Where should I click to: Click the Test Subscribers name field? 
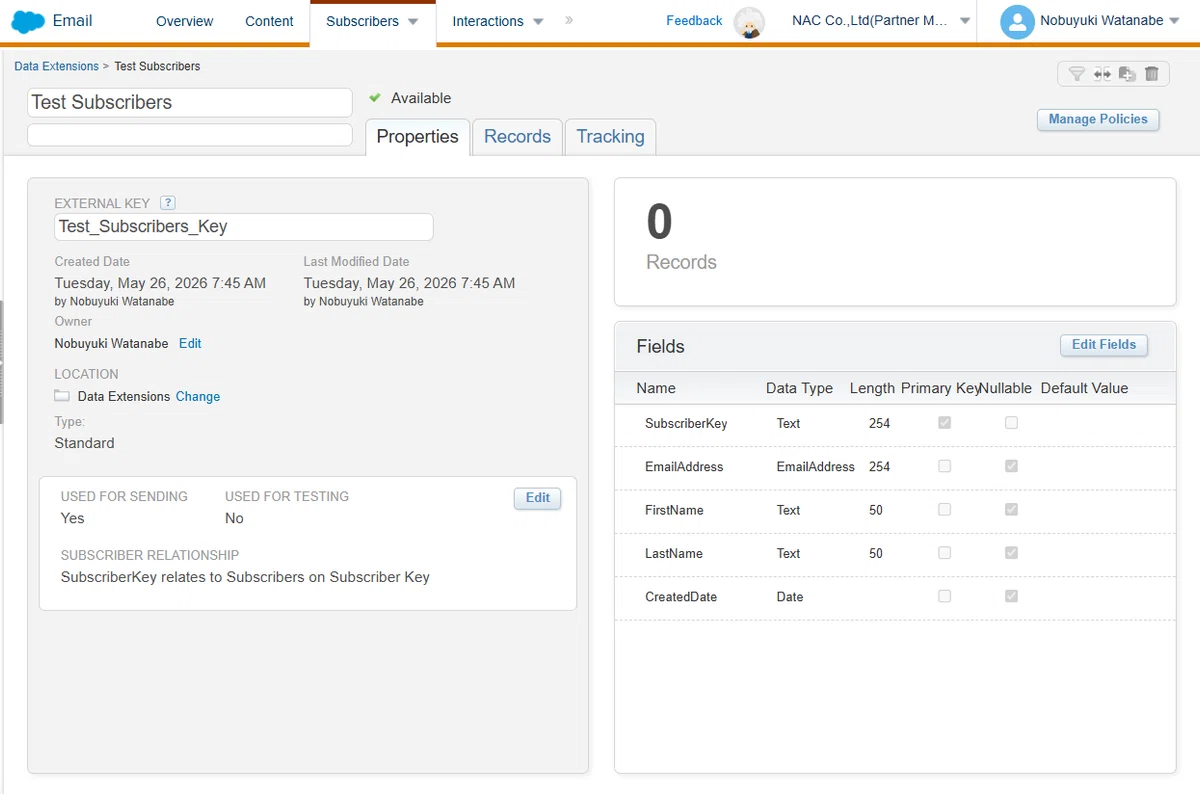190,102
